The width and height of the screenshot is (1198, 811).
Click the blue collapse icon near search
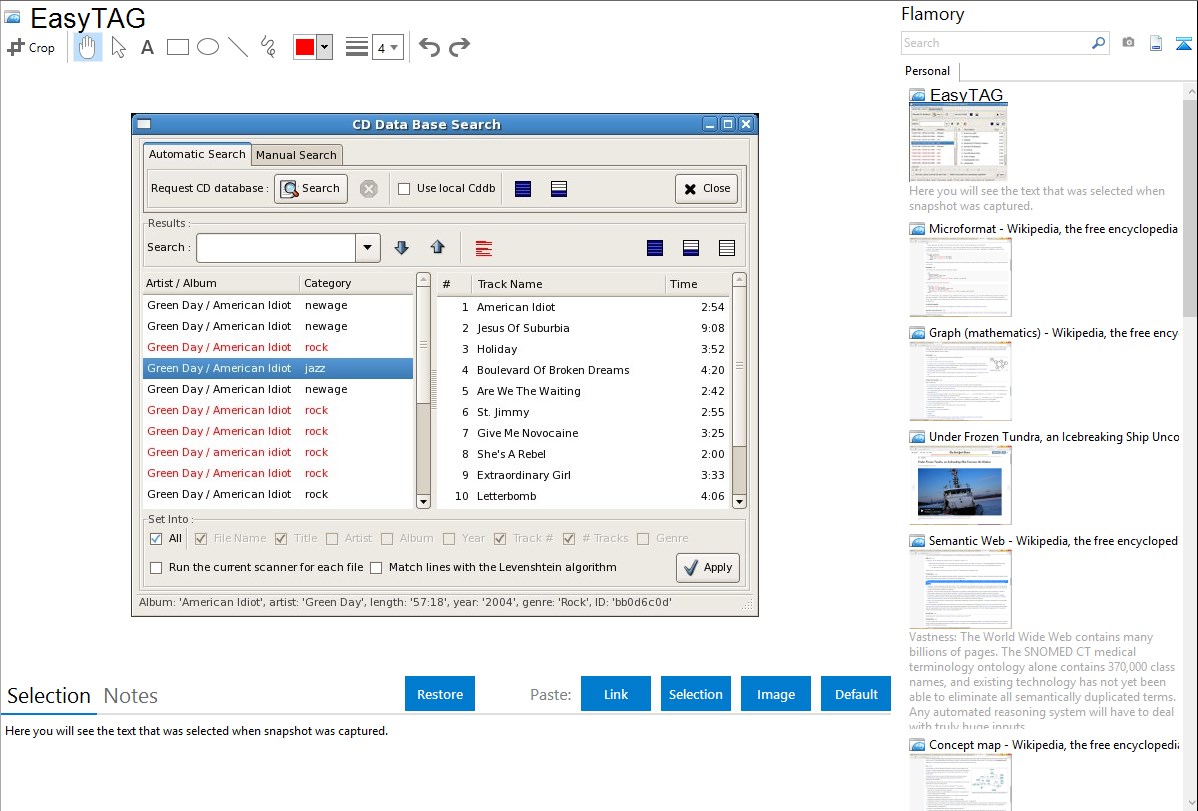[x=1183, y=43]
